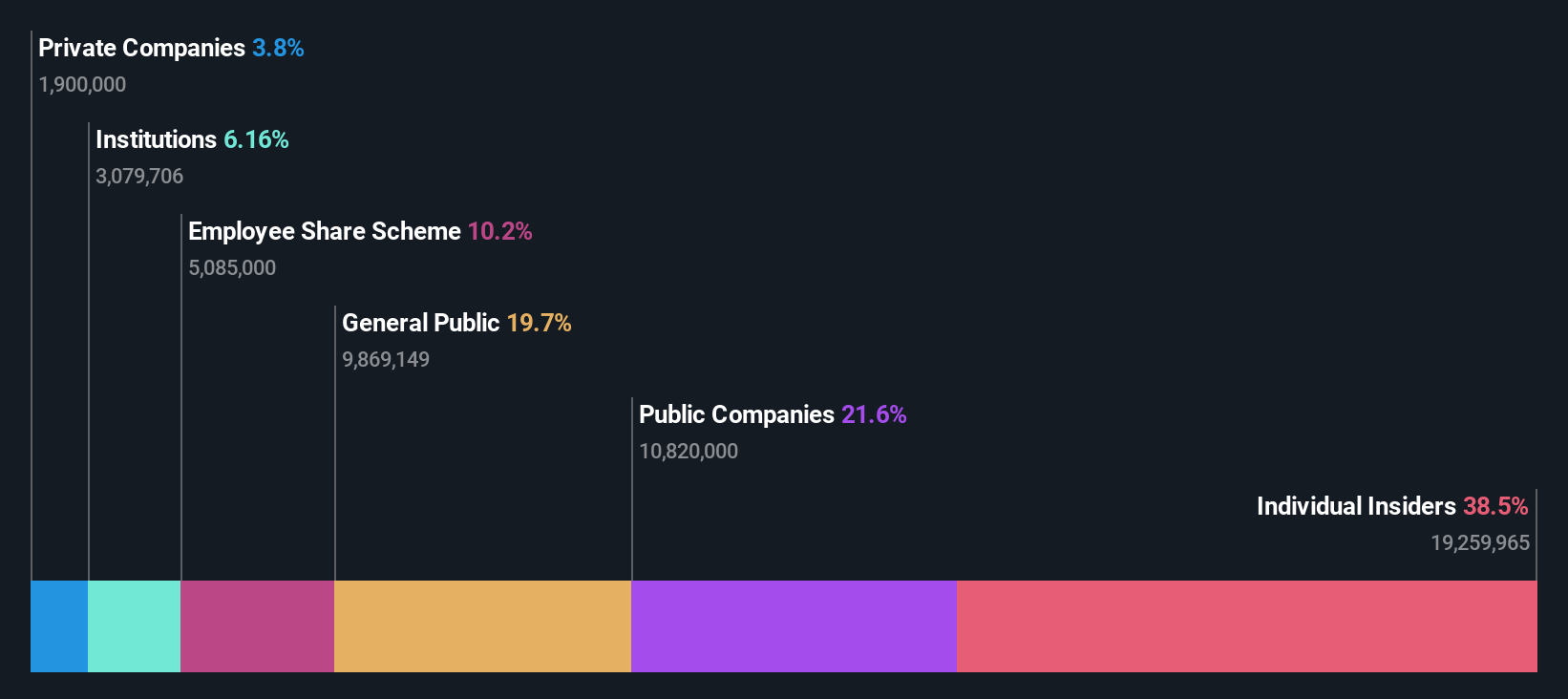This screenshot has width=1568, height=699.
Task: Click the 38.5% percentage value
Action: point(1495,506)
